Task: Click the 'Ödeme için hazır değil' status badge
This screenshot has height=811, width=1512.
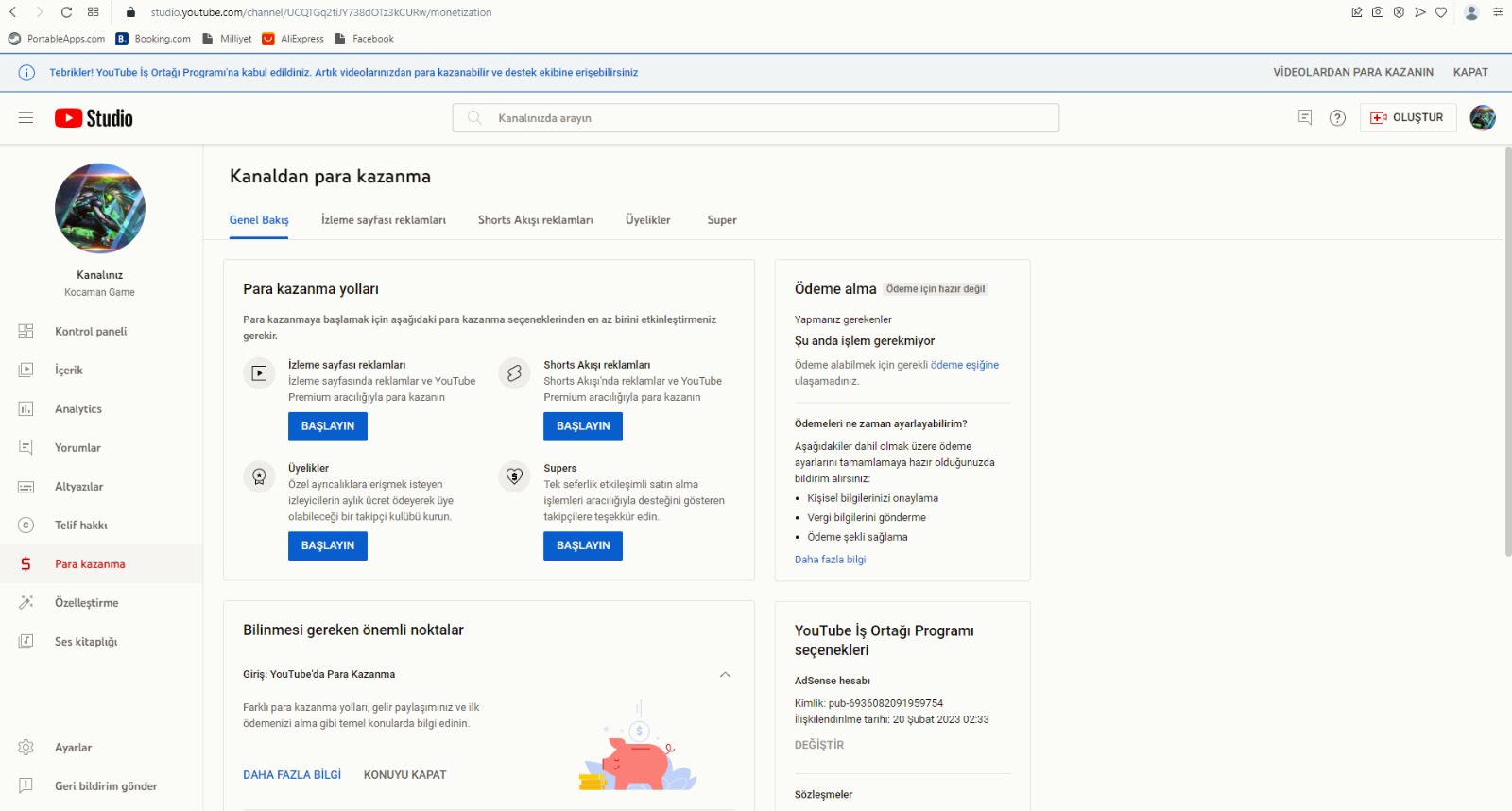Action: click(x=936, y=289)
